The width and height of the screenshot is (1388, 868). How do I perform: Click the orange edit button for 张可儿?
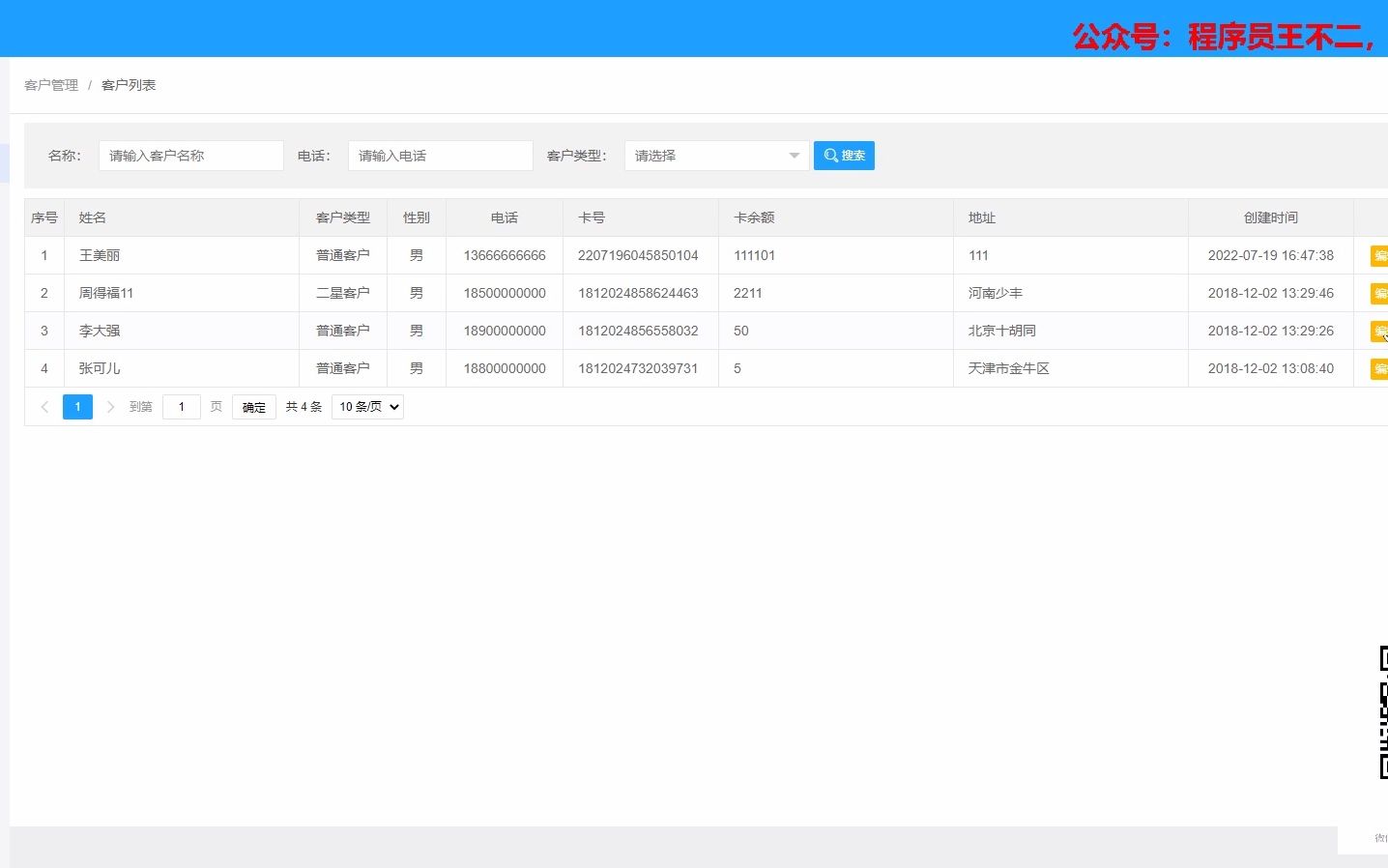coord(1379,368)
